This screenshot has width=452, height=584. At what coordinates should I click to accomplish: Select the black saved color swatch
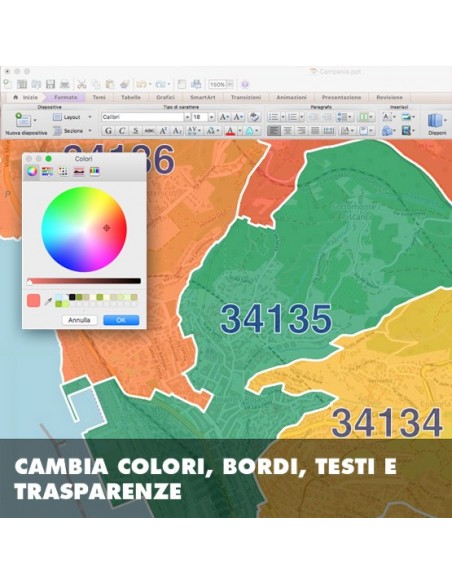(72, 297)
